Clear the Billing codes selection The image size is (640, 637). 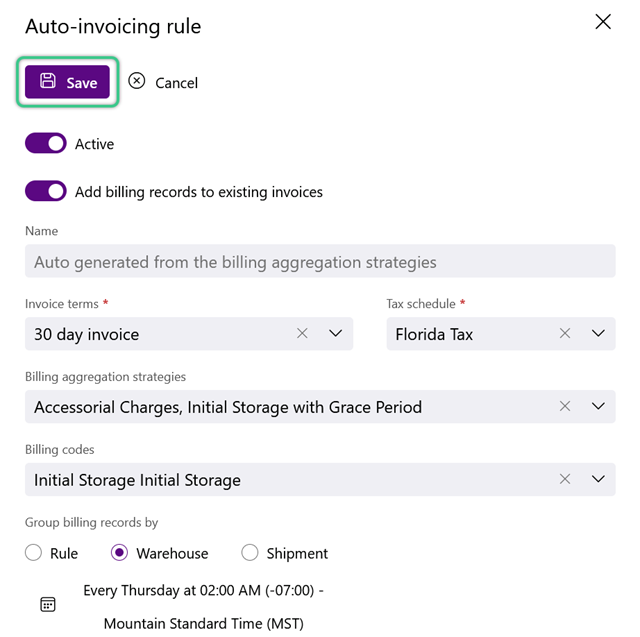coord(565,479)
